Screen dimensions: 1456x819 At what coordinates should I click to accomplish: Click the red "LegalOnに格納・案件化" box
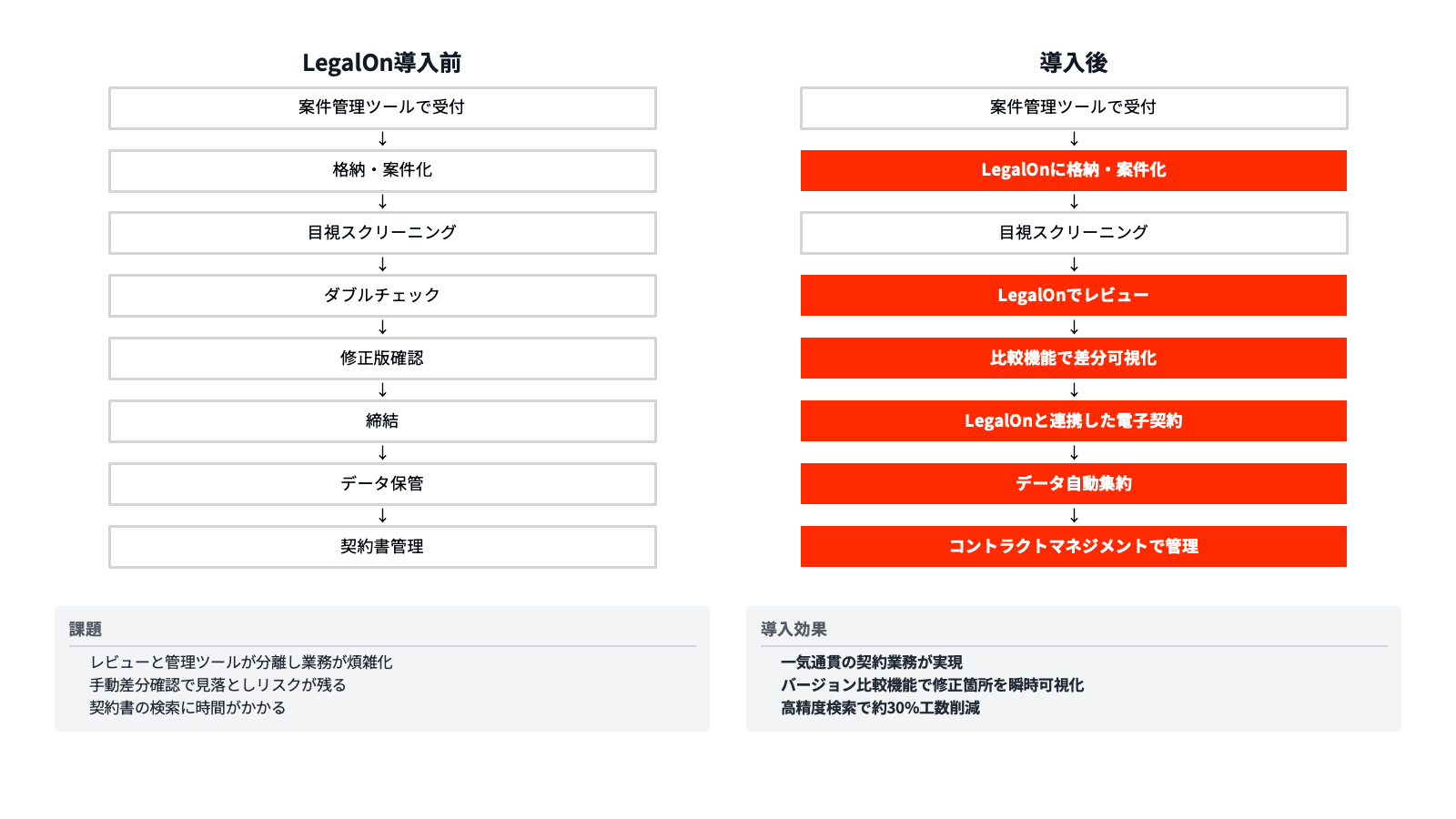point(1074,170)
